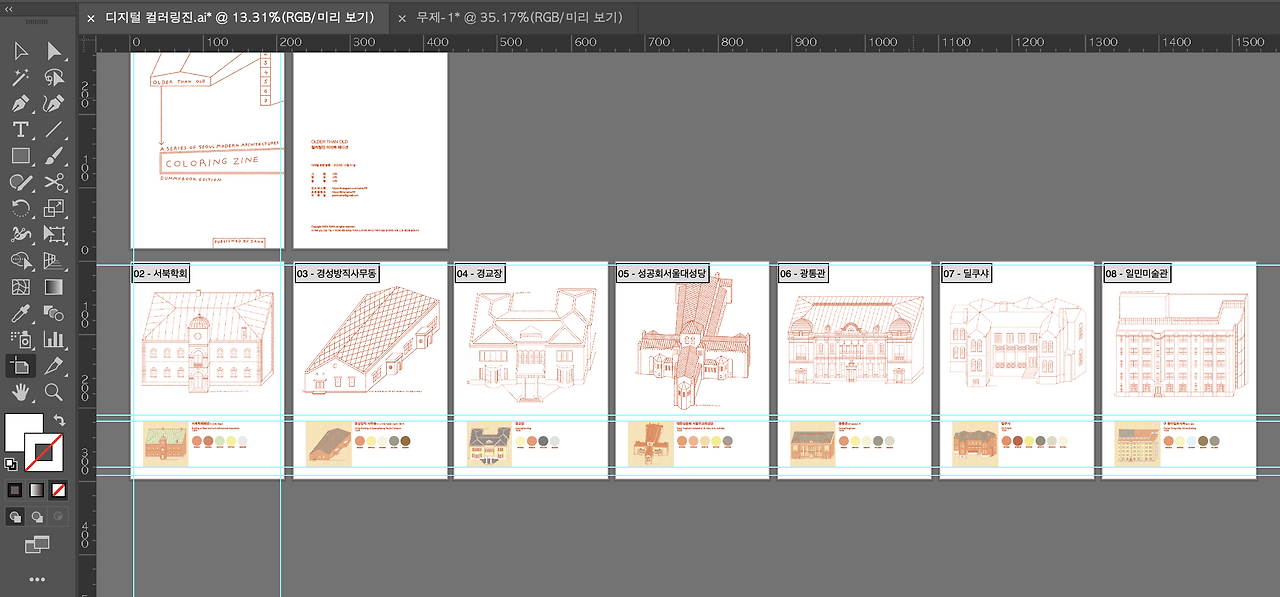
Task: Switch to 디지털 컬러링진.ai document tab
Action: (239, 17)
